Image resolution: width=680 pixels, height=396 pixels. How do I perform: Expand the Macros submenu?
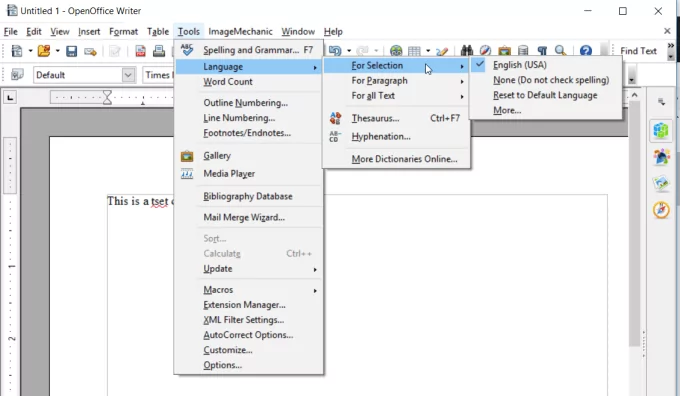tap(248, 290)
